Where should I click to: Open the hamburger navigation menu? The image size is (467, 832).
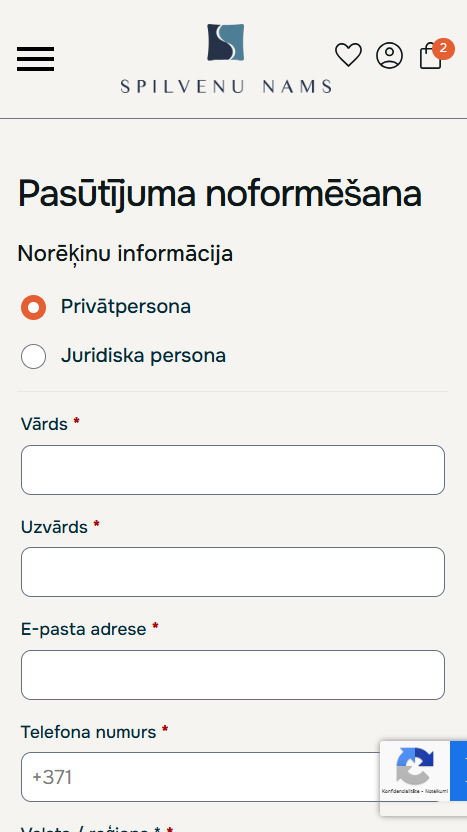coord(35,58)
